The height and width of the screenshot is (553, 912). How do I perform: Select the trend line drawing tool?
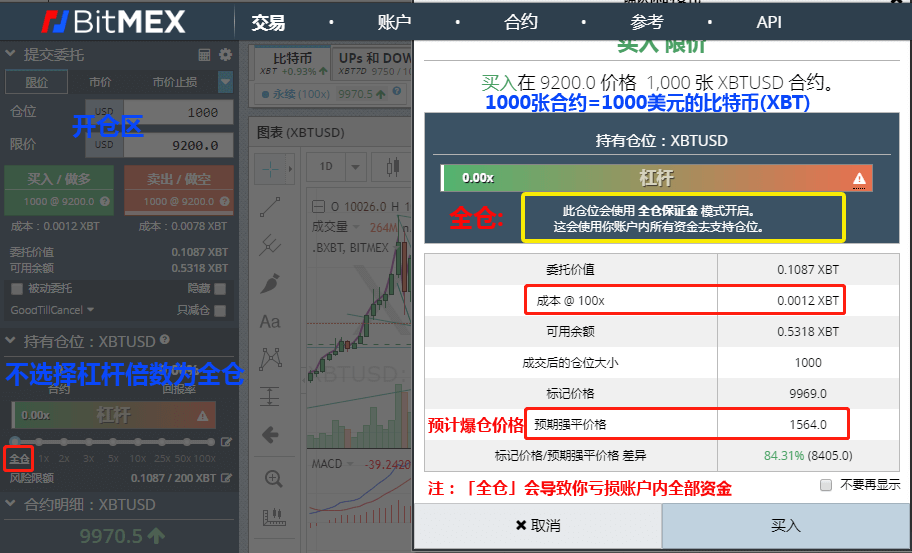click(x=270, y=208)
